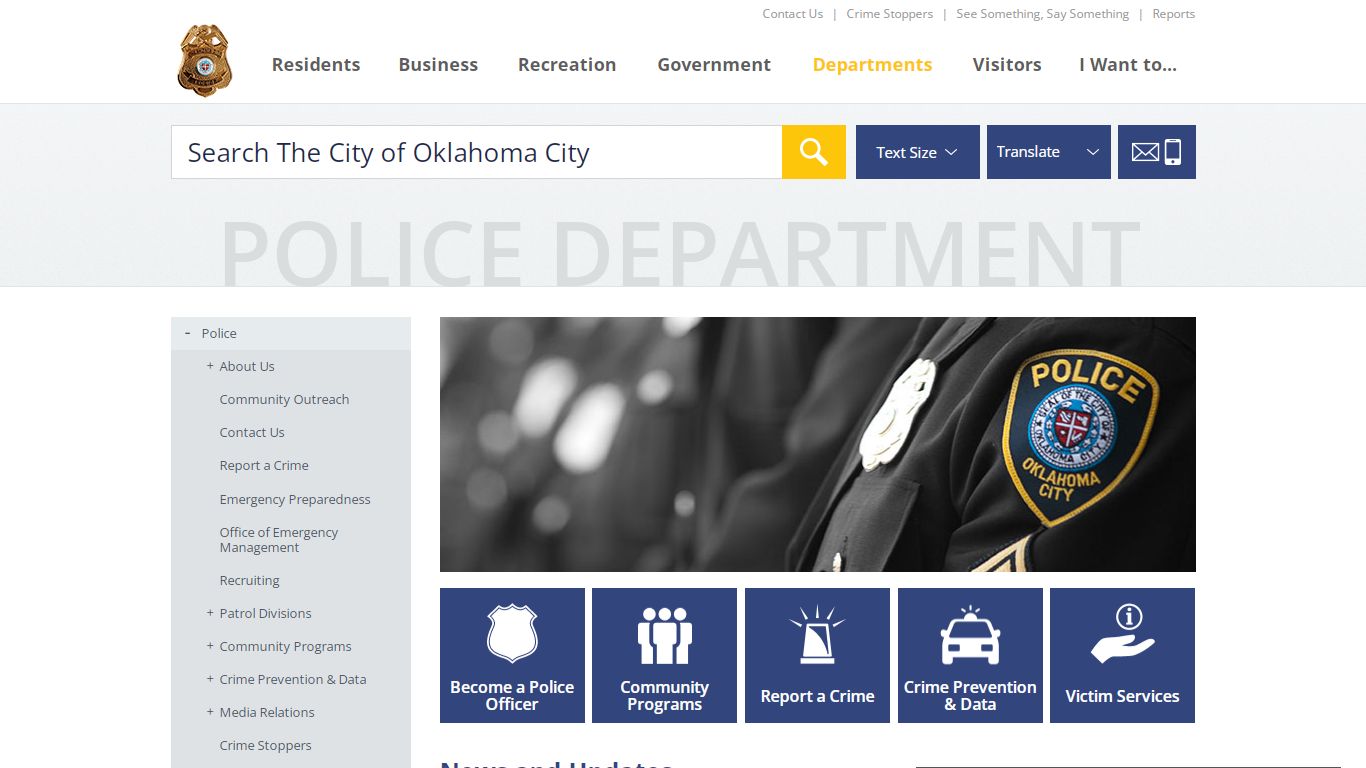
Task: Click the top Contact Us link
Action: (x=793, y=14)
